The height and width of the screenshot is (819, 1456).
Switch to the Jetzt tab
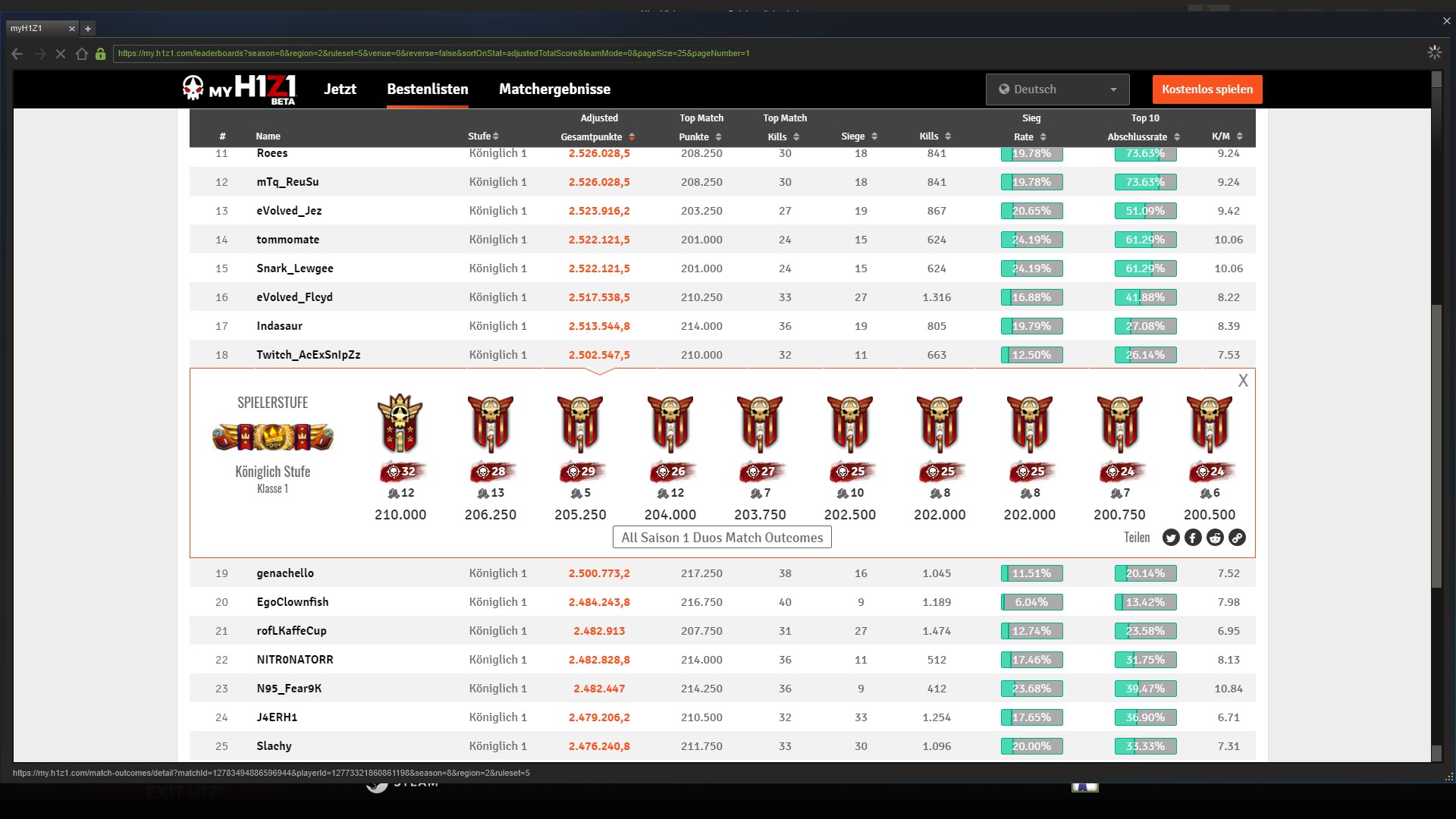pyautogui.click(x=340, y=89)
